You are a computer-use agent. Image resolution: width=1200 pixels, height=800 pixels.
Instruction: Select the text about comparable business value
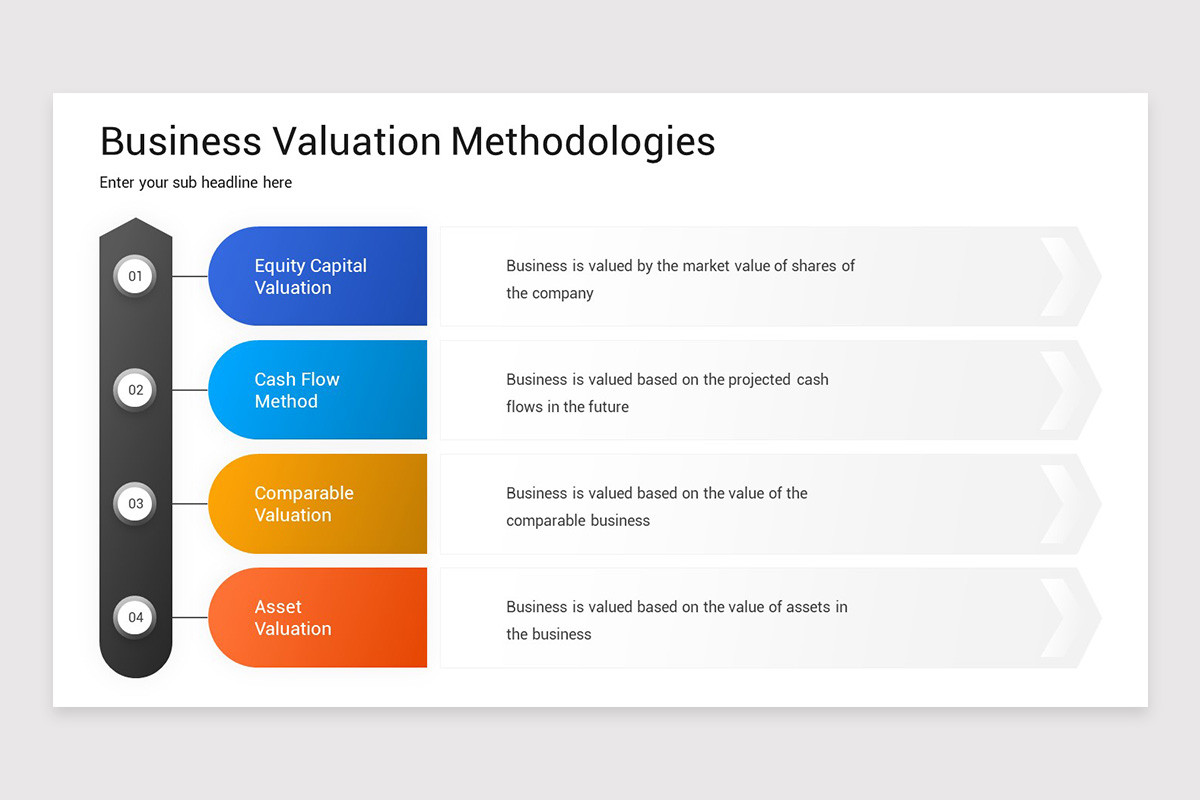click(x=657, y=507)
